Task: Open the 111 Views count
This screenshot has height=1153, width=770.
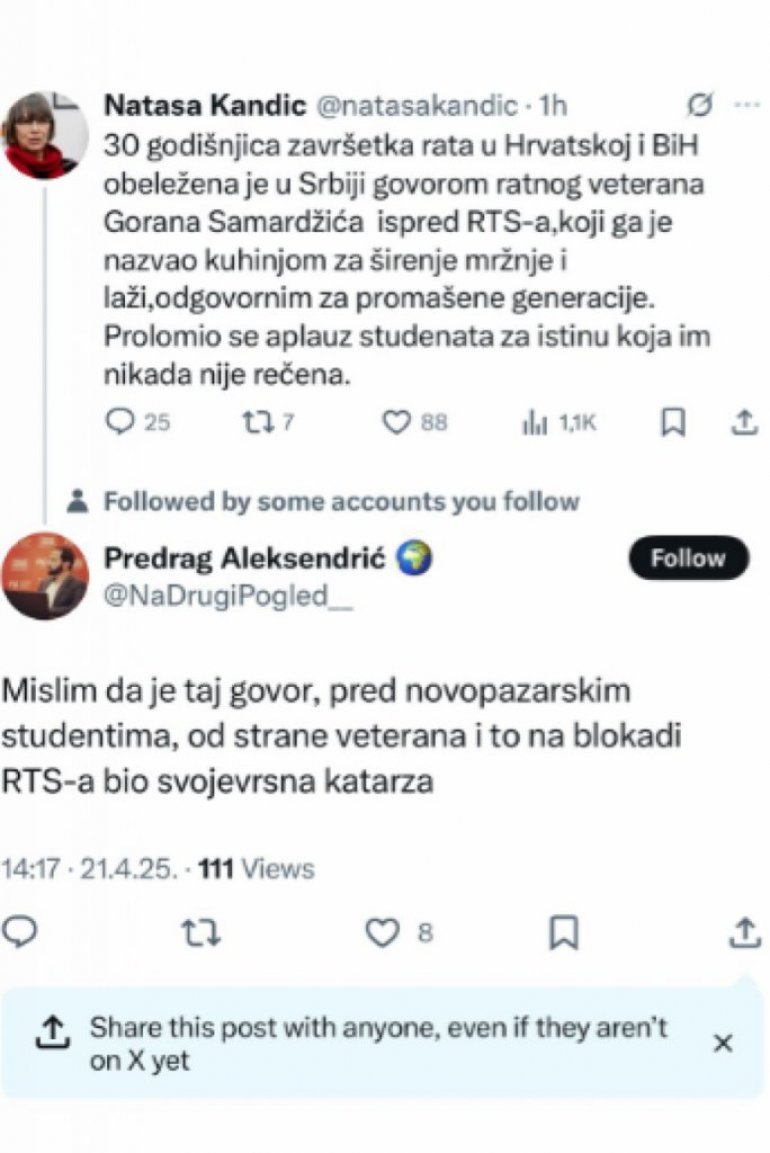Action: click(257, 868)
